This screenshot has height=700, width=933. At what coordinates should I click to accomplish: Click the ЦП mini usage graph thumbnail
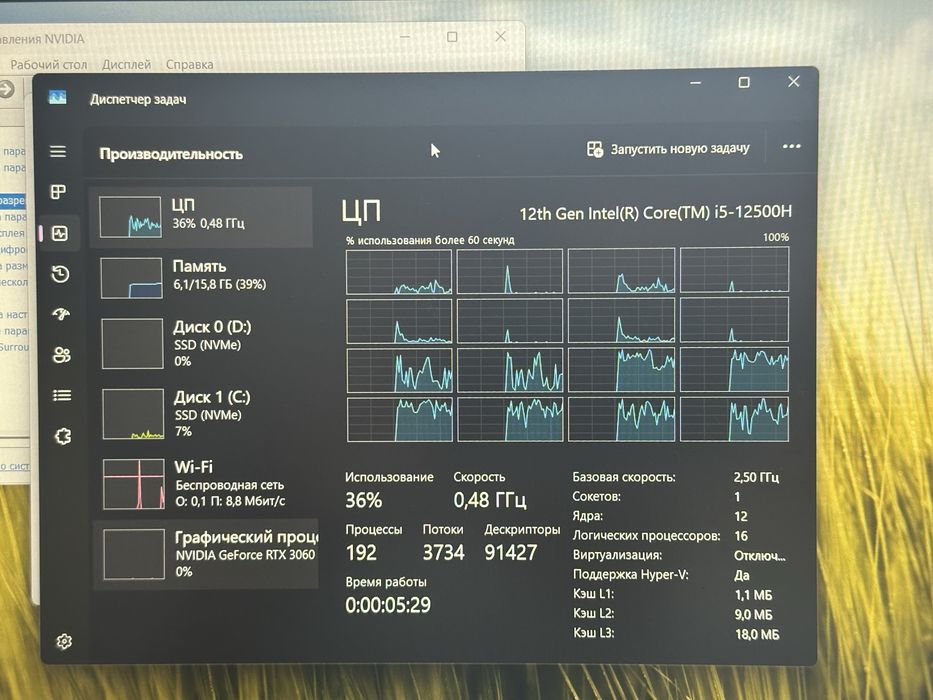point(130,217)
